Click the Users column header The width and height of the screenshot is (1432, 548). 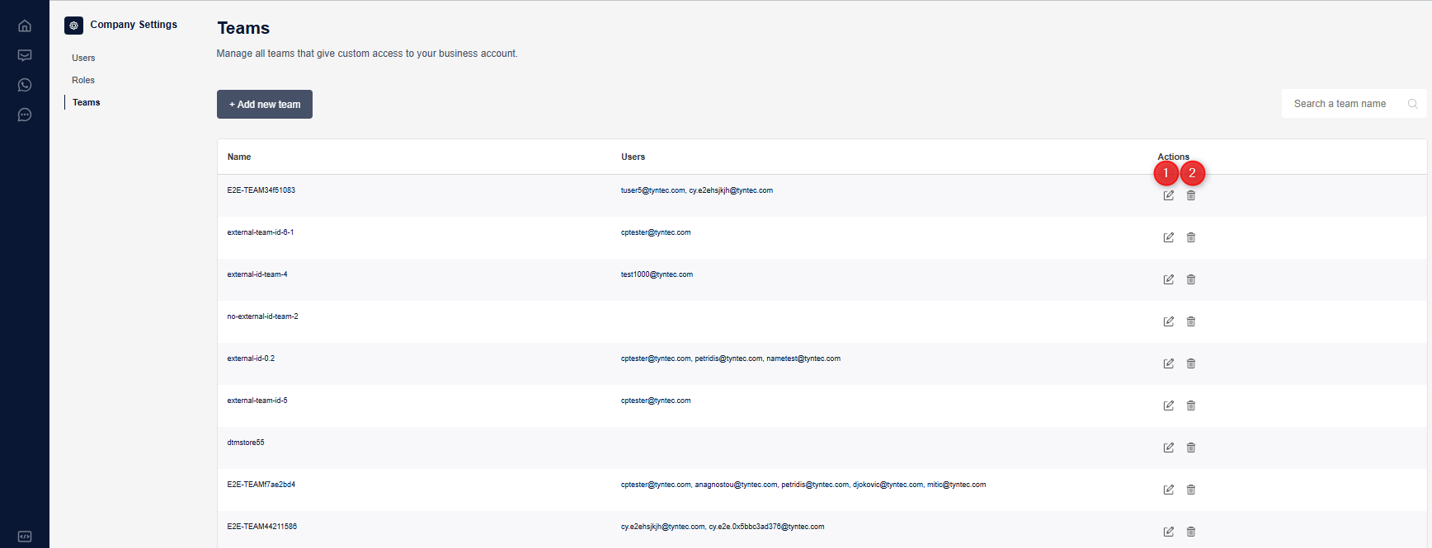[x=633, y=157]
